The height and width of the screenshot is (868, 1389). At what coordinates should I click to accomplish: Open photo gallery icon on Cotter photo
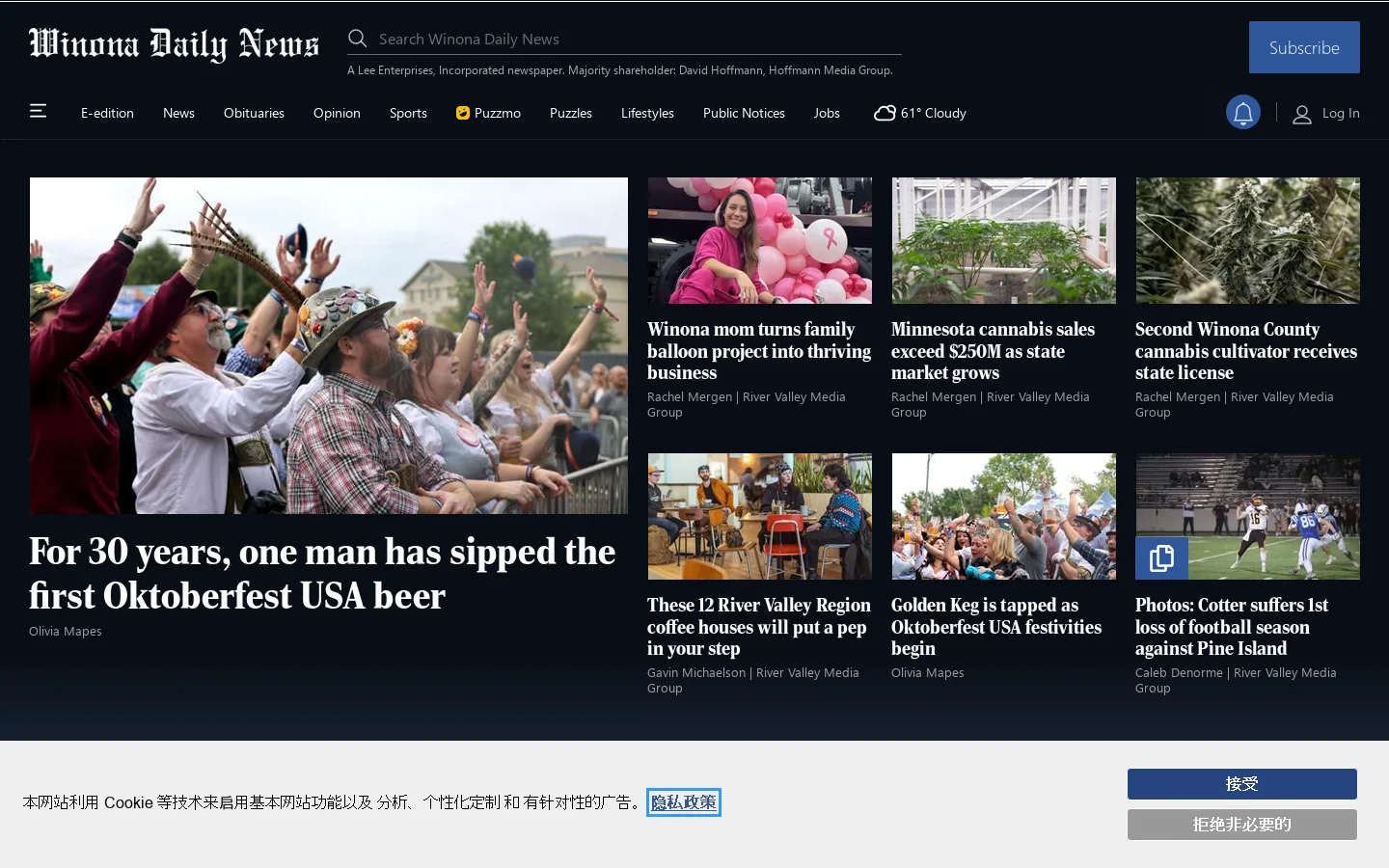coord(1161,557)
